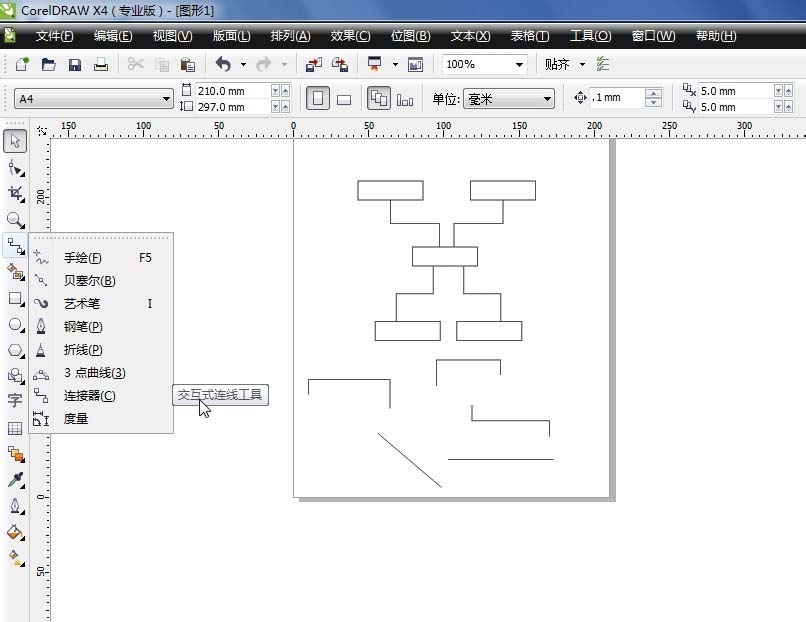Click the page width 210.0 mm field
This screenshot has width=806, height=622.
pyautogui.click(x=233, y=91)
